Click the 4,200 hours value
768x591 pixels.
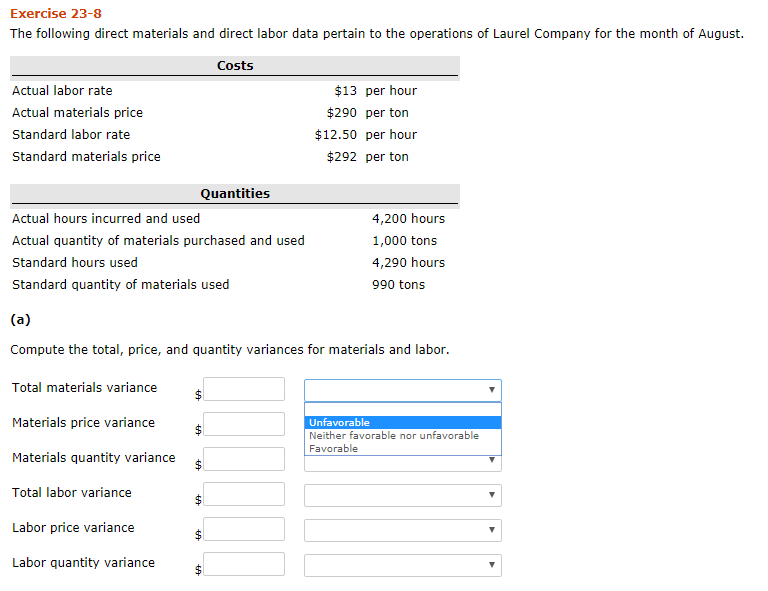pos(408,219)
